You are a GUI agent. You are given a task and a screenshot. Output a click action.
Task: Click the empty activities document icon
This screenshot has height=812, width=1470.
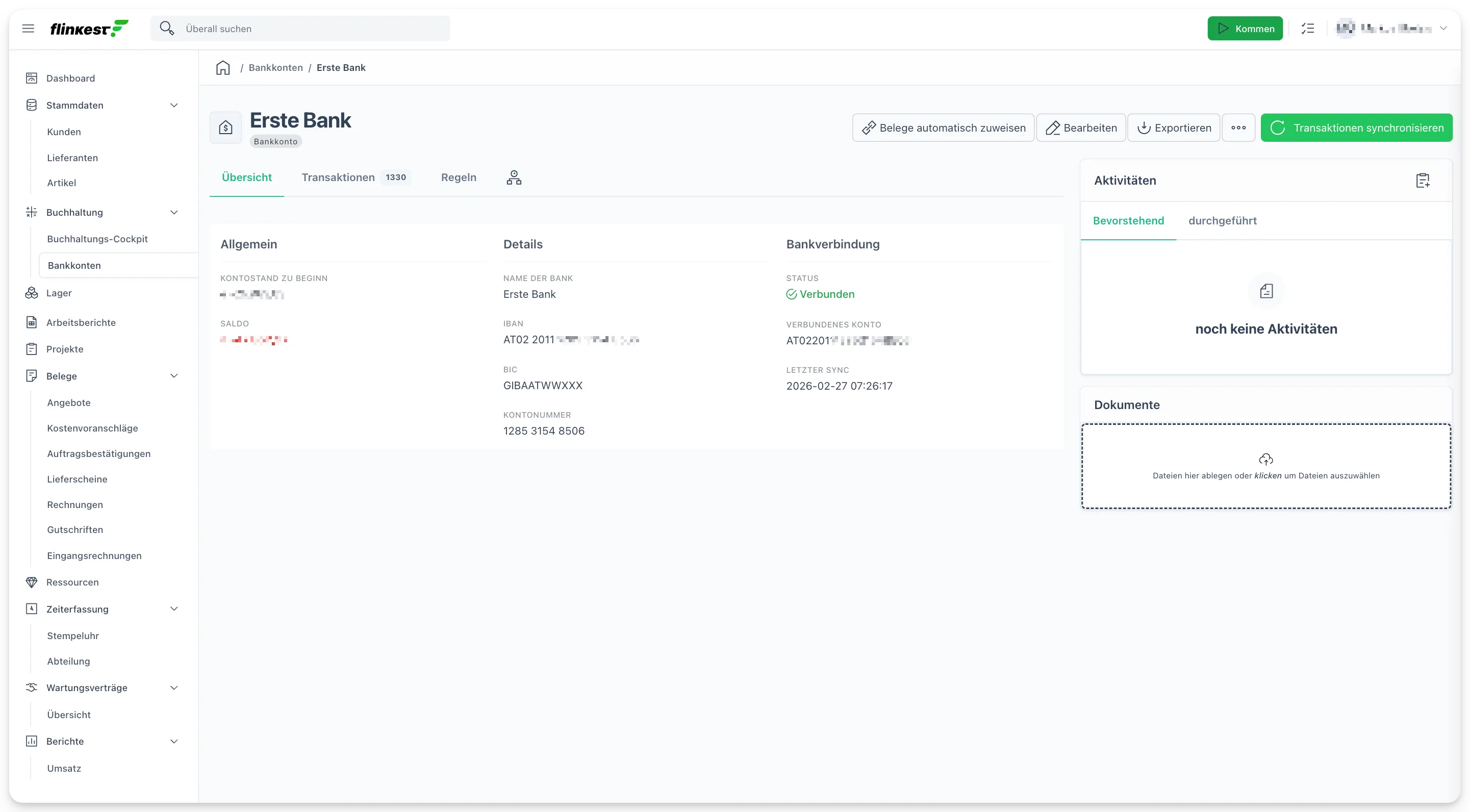[1266, 292]
